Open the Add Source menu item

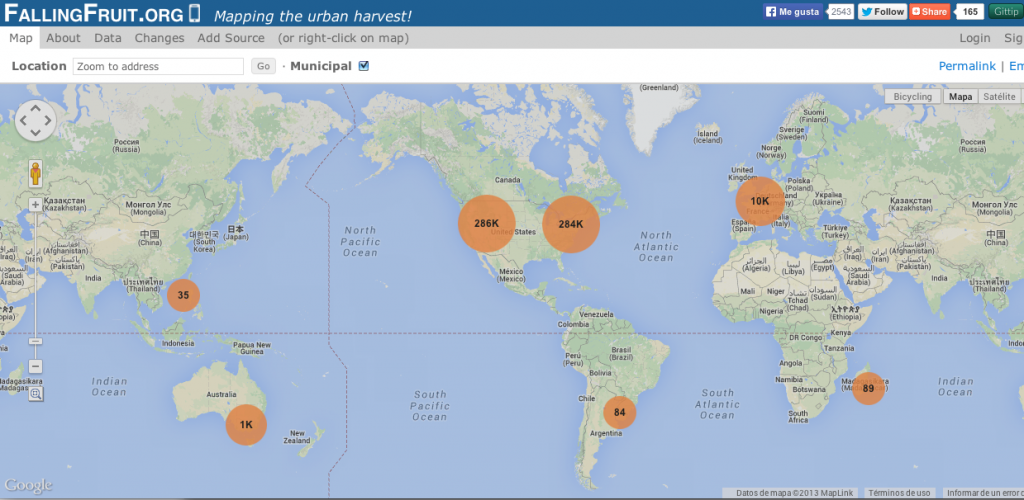tap(231, 38)
